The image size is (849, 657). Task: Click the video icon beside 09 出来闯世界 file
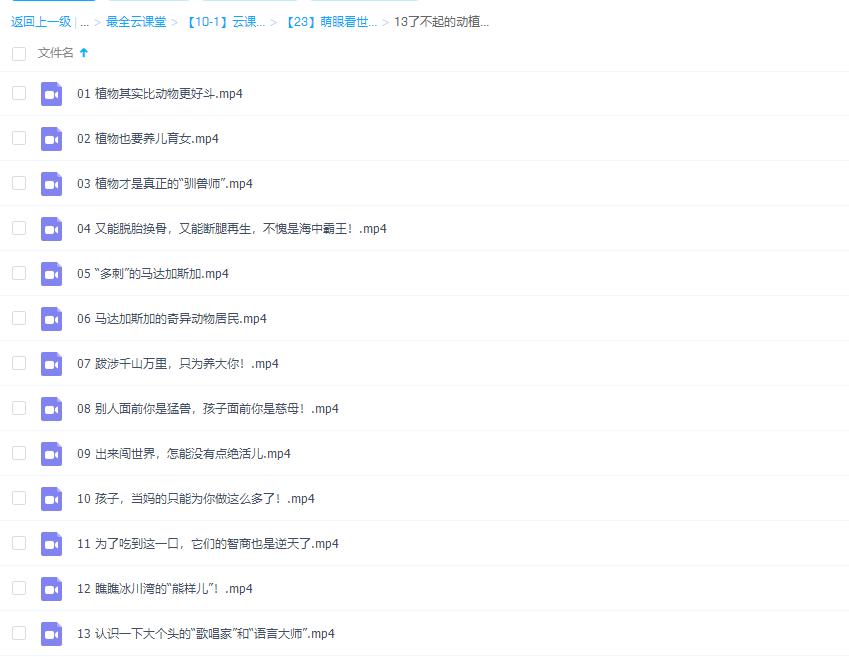[51, 453]
